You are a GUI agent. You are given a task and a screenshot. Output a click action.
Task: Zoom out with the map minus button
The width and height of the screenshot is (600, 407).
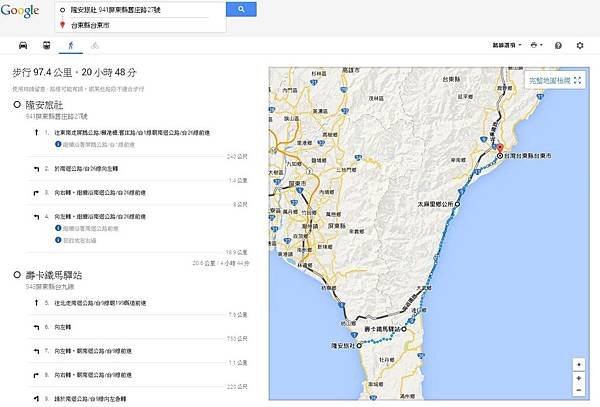coord(579,390)
